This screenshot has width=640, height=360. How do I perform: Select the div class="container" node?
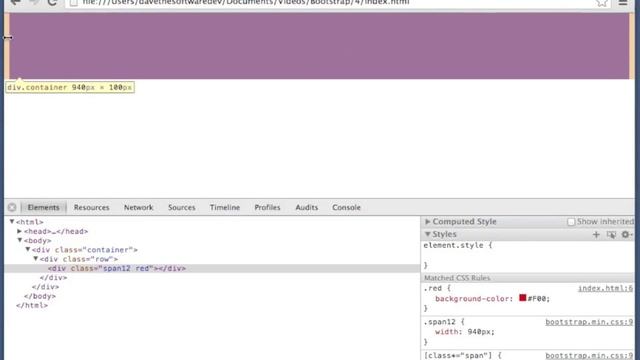tap(84, 250)
